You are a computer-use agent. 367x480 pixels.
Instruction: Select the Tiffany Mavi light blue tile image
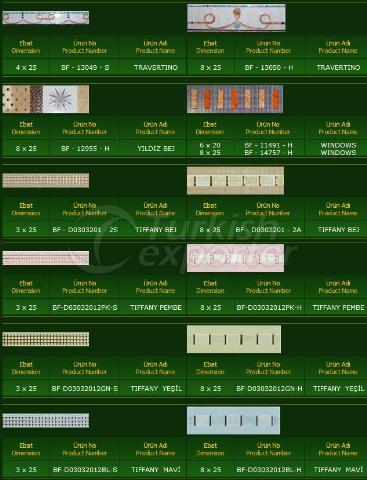[x=233, y=420]
